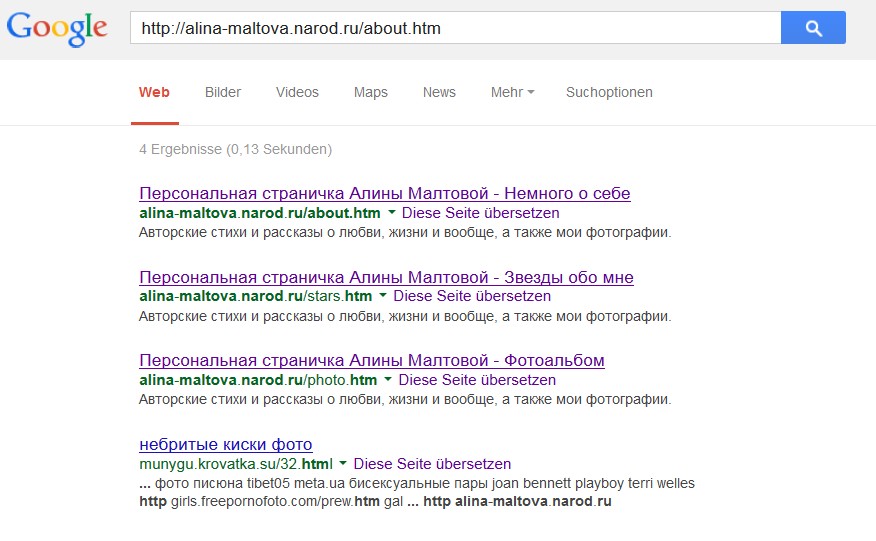Translate stars.htm result via Diese Seite übersetzen

coord(472,296)
